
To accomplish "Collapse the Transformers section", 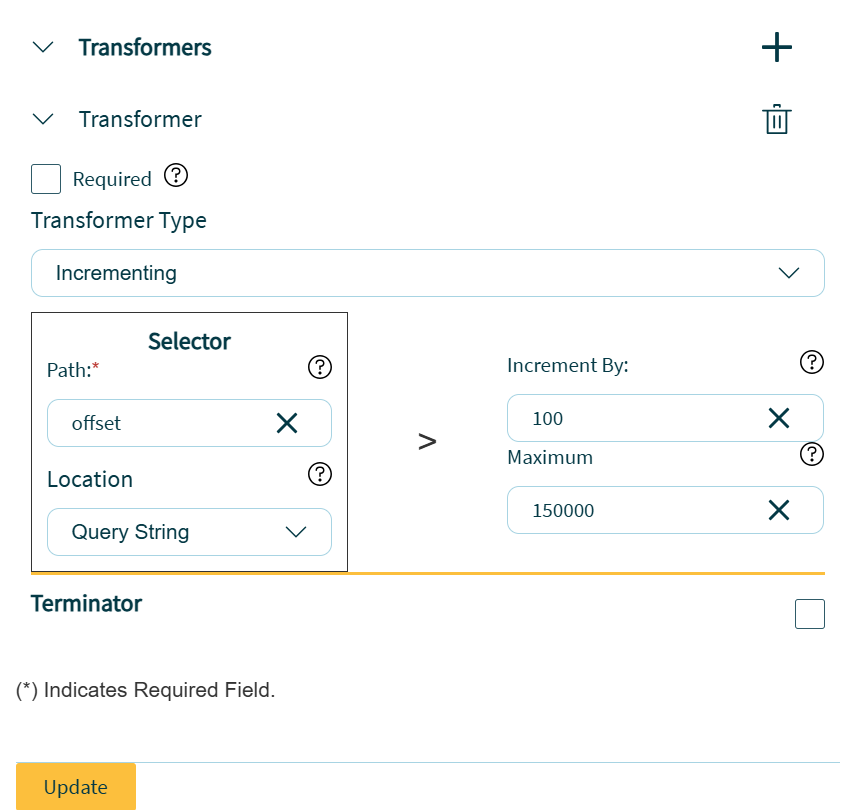I will click(43, 47).
